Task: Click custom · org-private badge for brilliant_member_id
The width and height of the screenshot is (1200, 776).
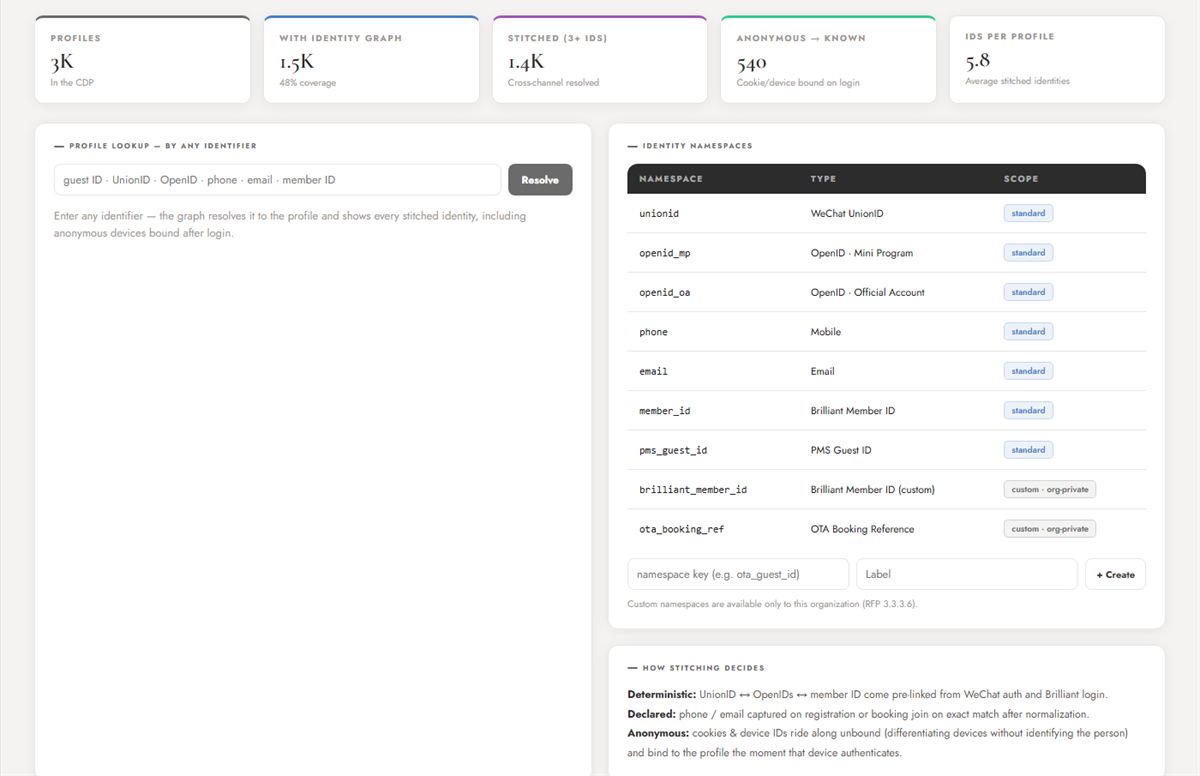Action: click(x=1050, y=489)
